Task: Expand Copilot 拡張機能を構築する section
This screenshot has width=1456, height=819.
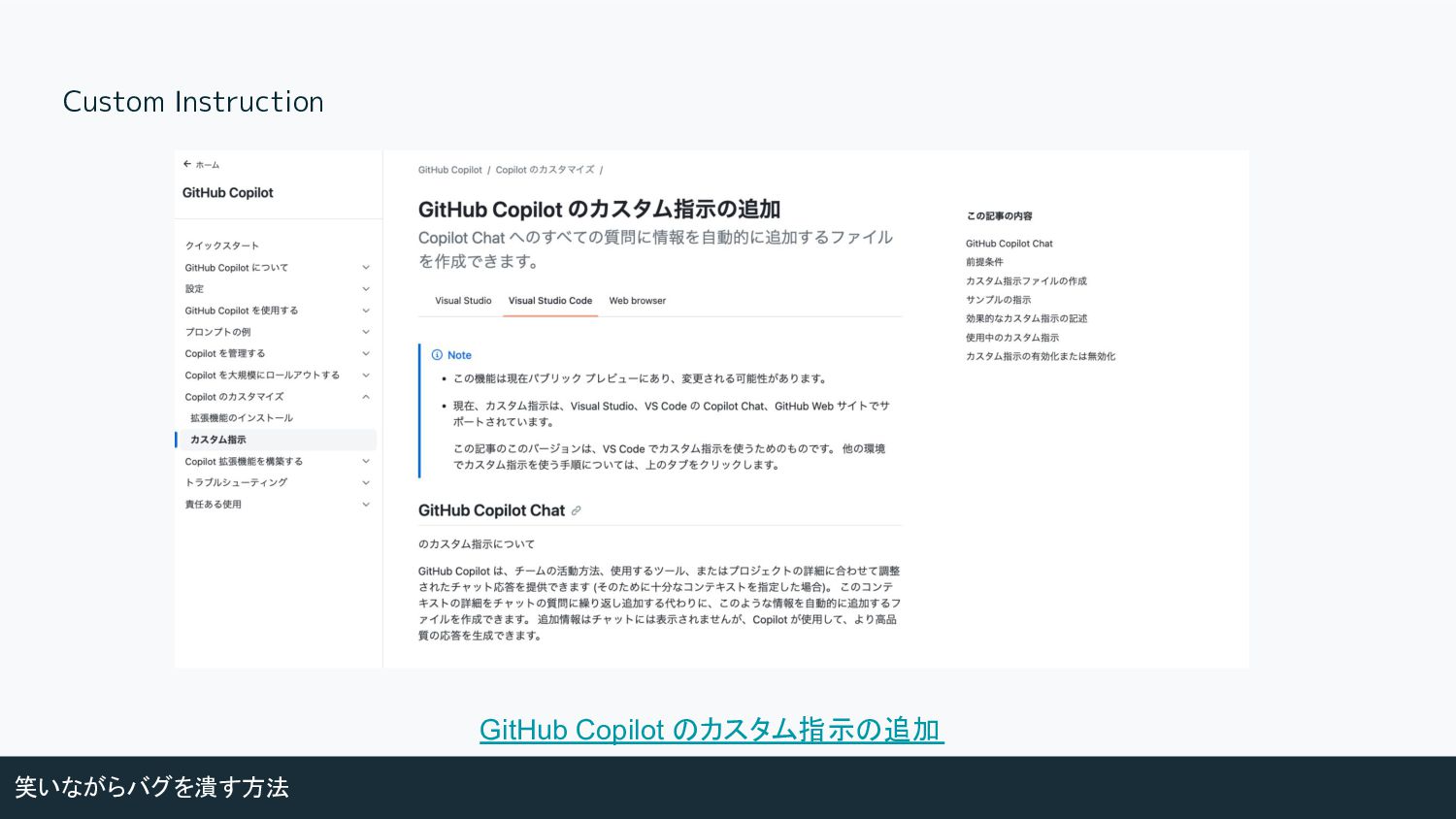Action: point(366,462)
